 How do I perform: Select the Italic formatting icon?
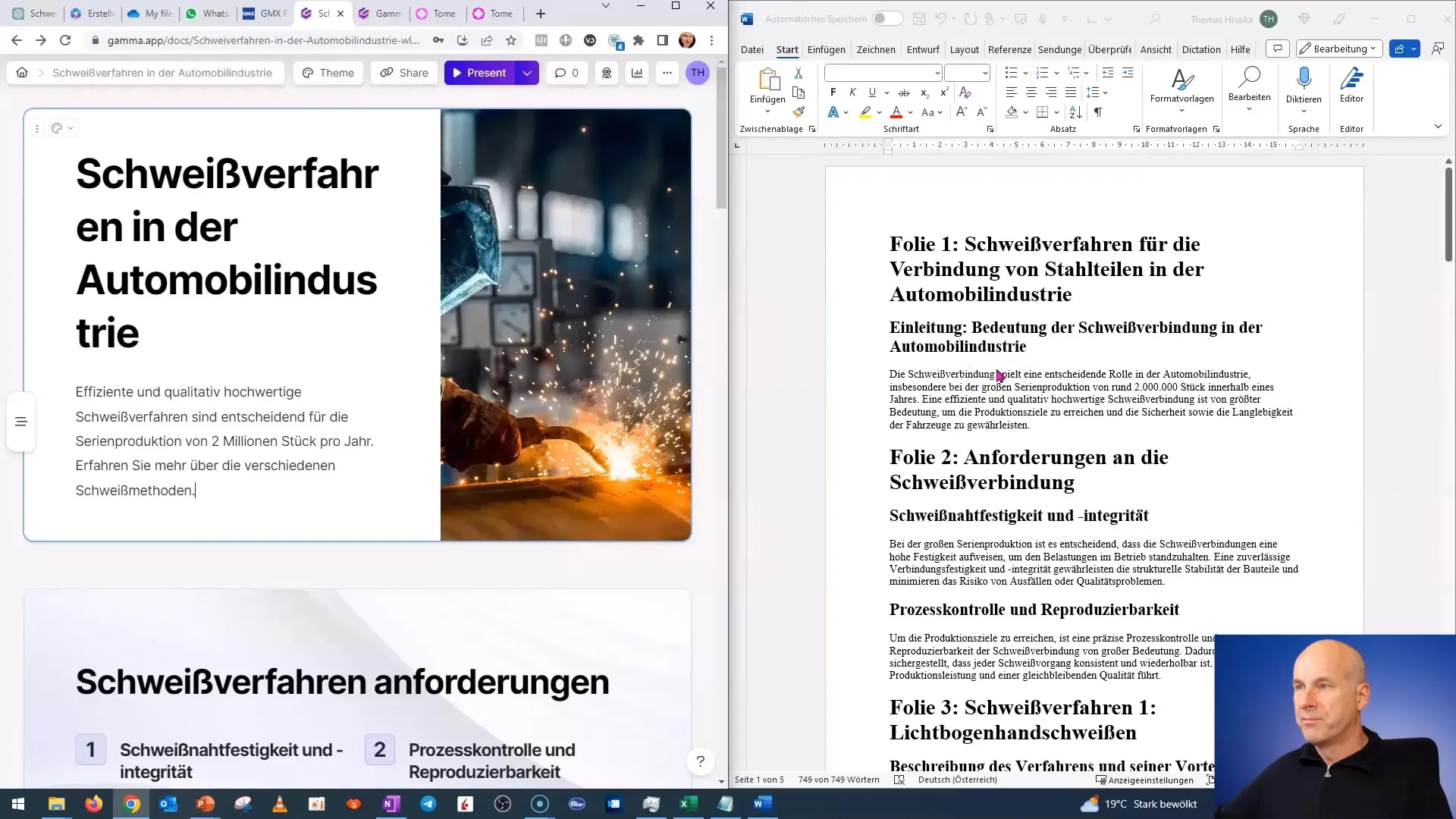click(x=852, y=92)
